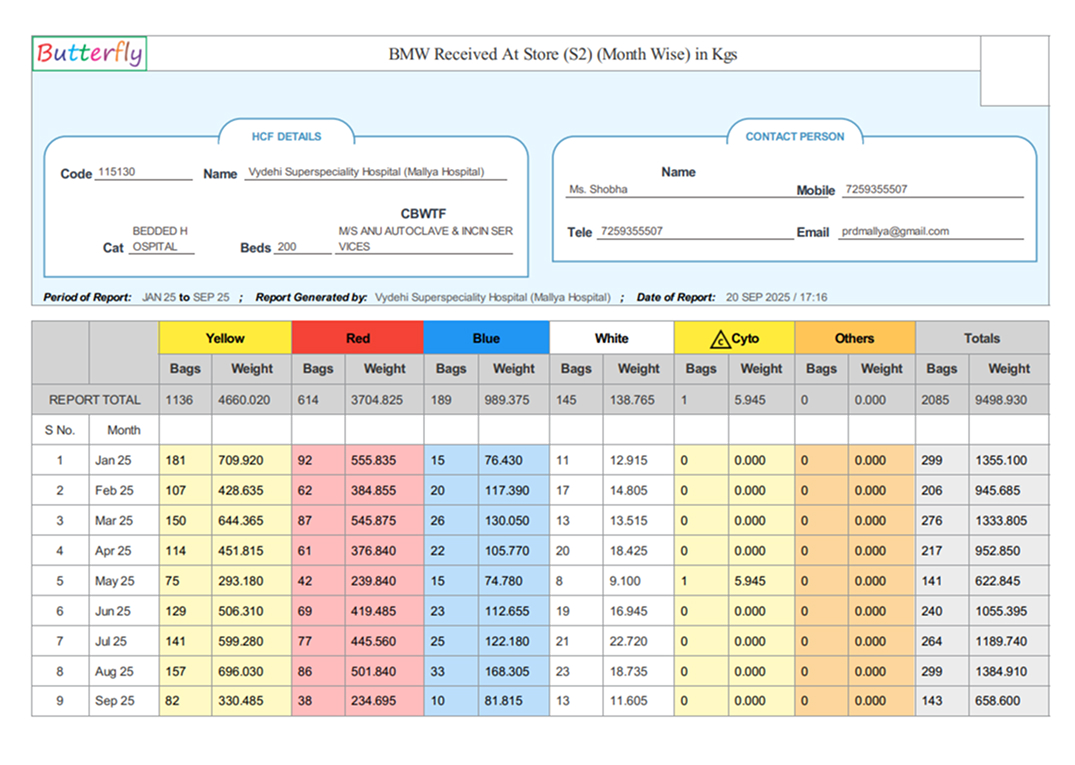Viewport: 1075px width, 765px height.
Task: Click the report title BMW Received At Store
Action: tap(562, 54)
